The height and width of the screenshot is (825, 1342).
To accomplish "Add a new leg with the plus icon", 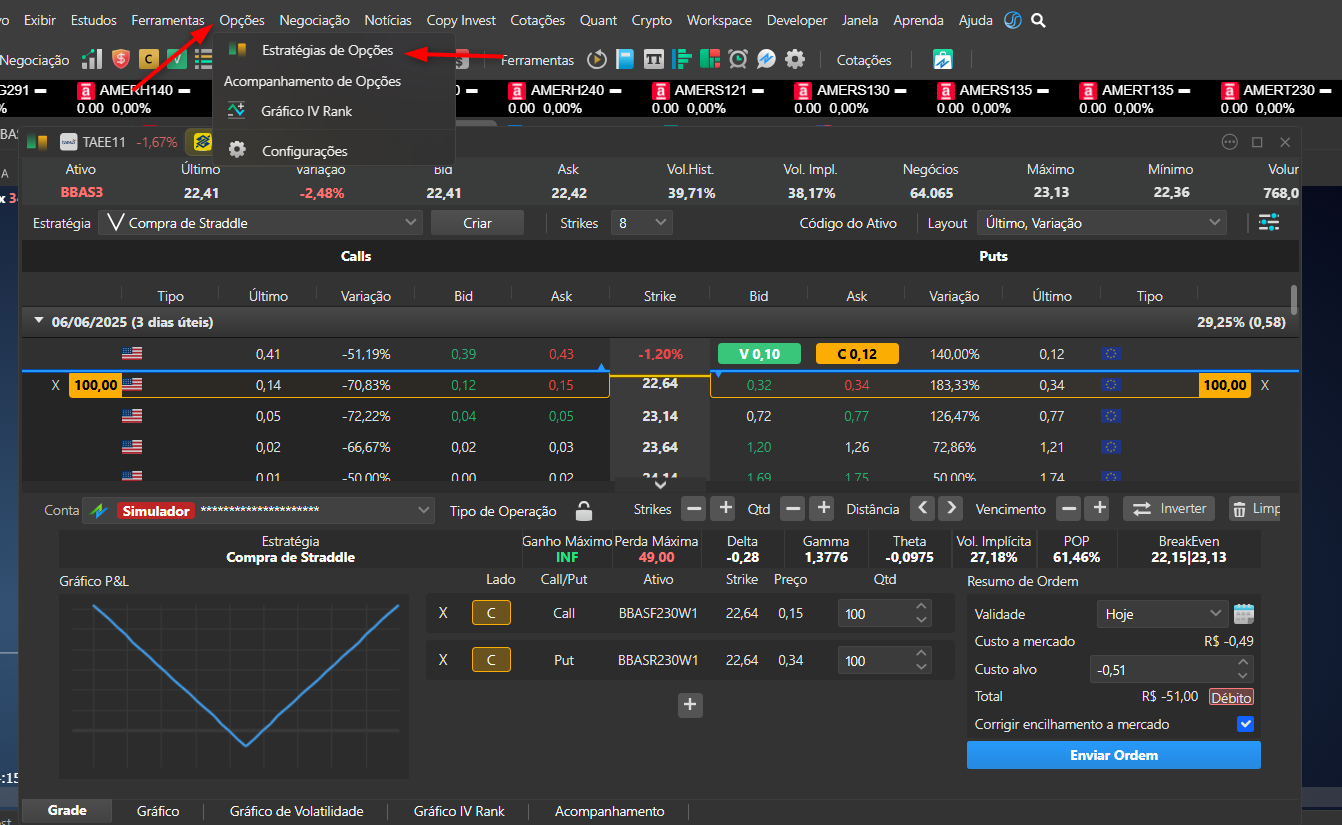I will 689,705.
